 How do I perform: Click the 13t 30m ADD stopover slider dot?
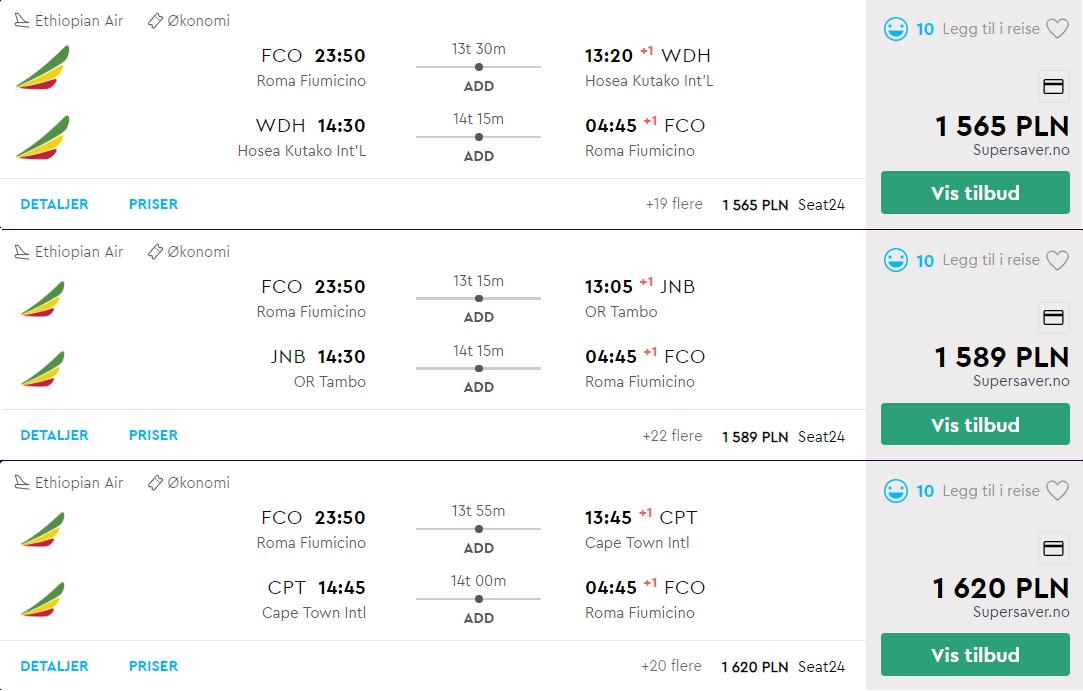pyautogui.click(x=479, y=67)
